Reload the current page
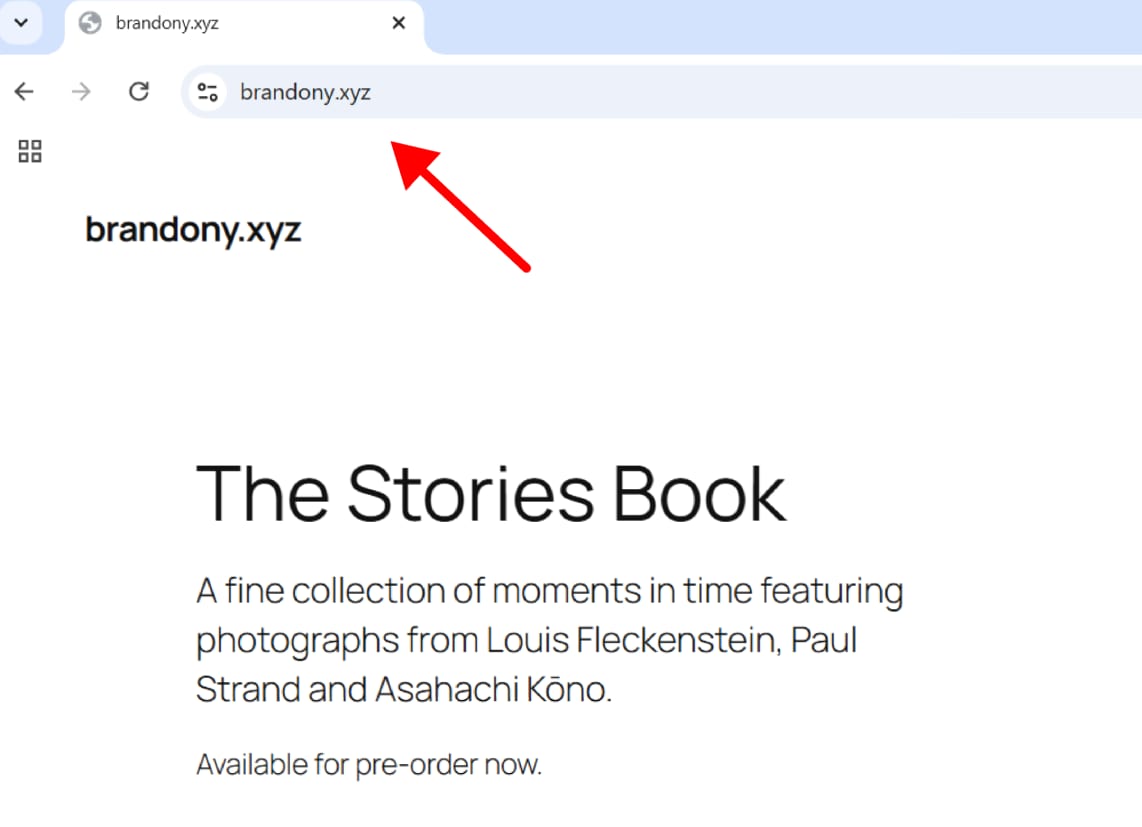 click(x=139, y=92)
